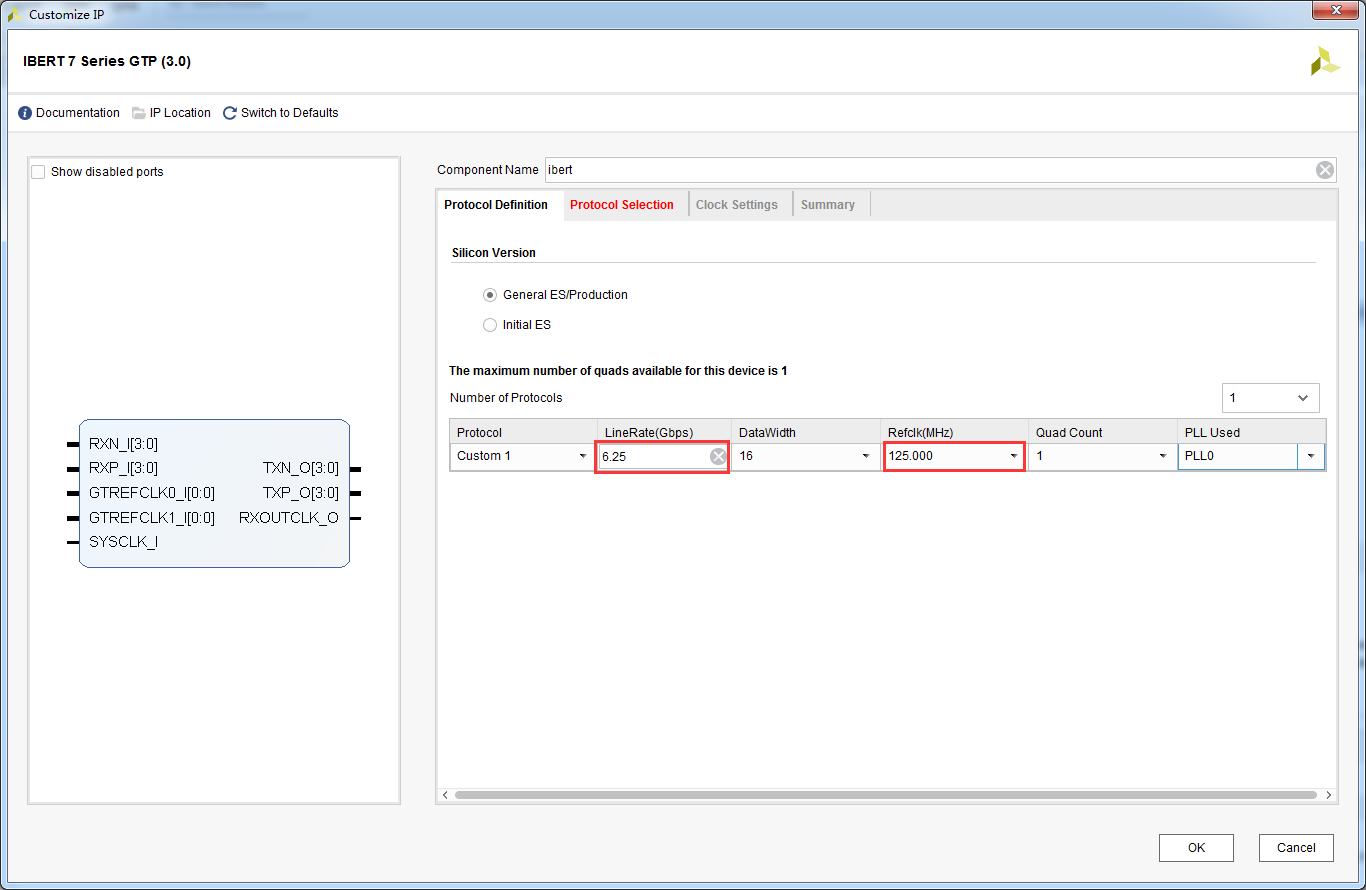Viewport: 1366px width, 890px height.
Task: Select General ES/Production silicon version
Action: tap(490, 295)
